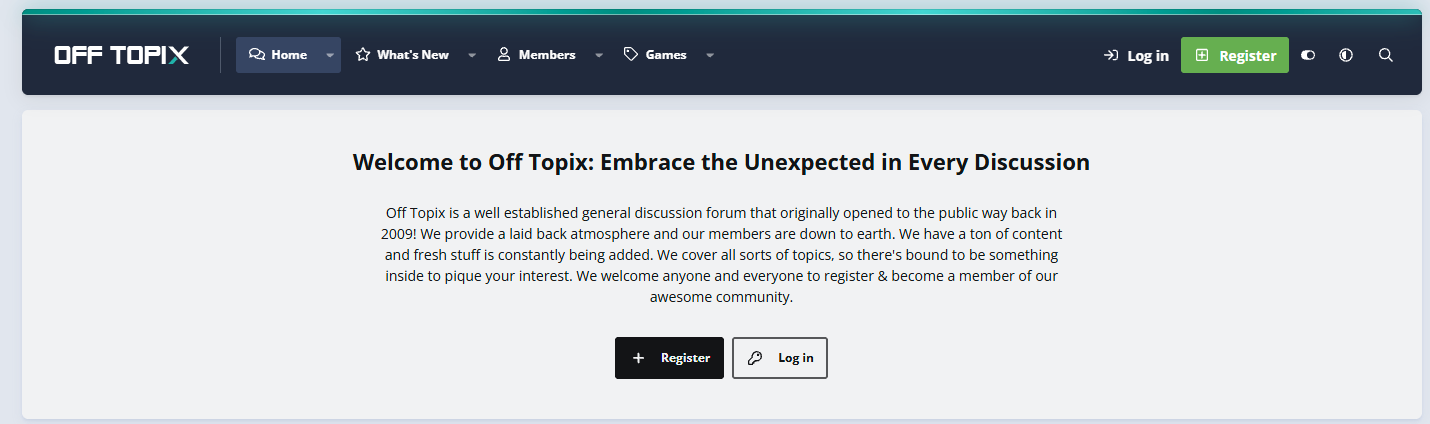
Task: Open the What's New menu label
Action: click(x=413, y=55)
